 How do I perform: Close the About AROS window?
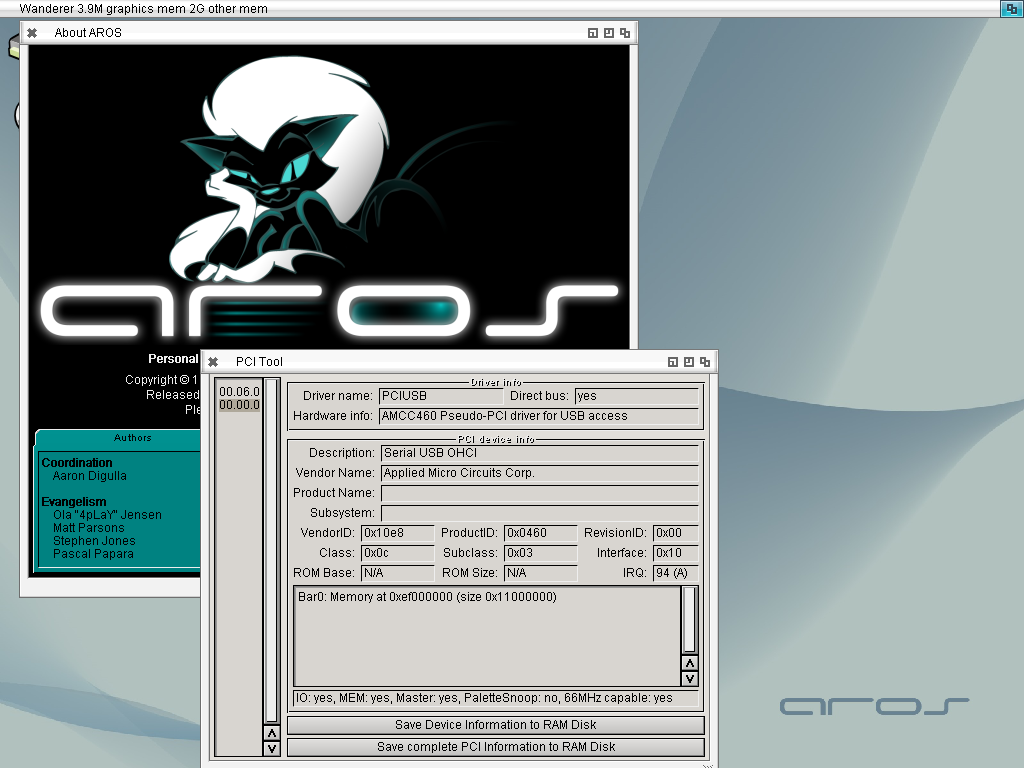coord(32,33)
